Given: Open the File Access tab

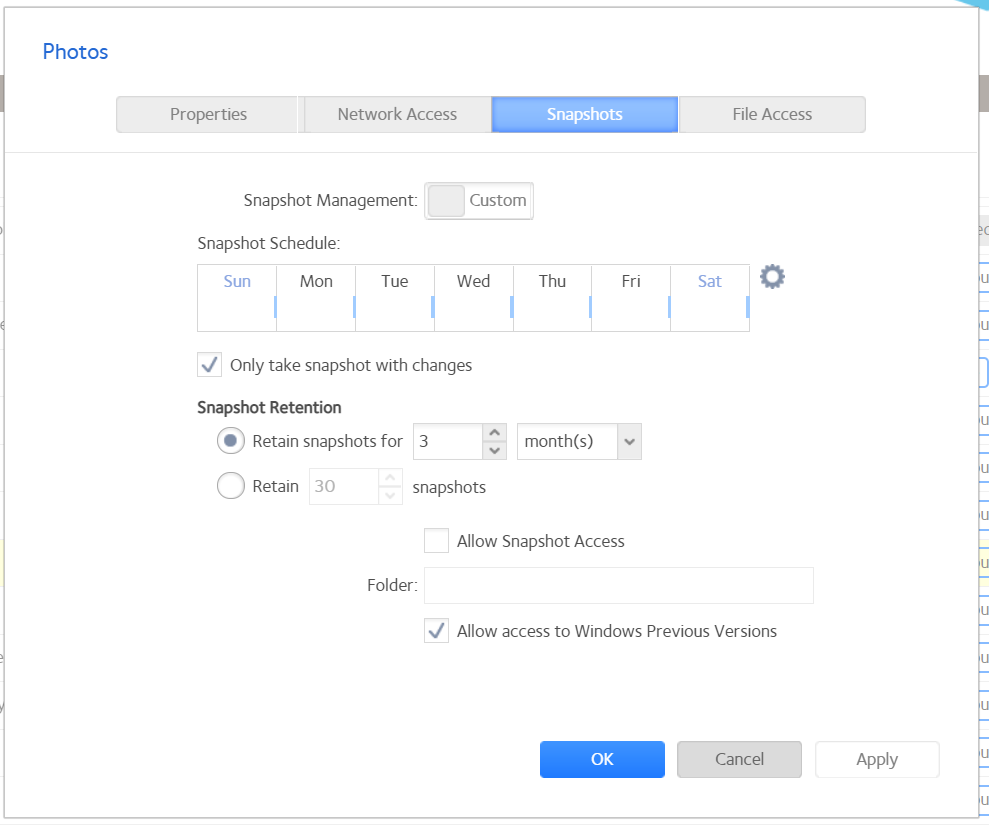Looking at the screenshot, I should (x=771, y=114).
